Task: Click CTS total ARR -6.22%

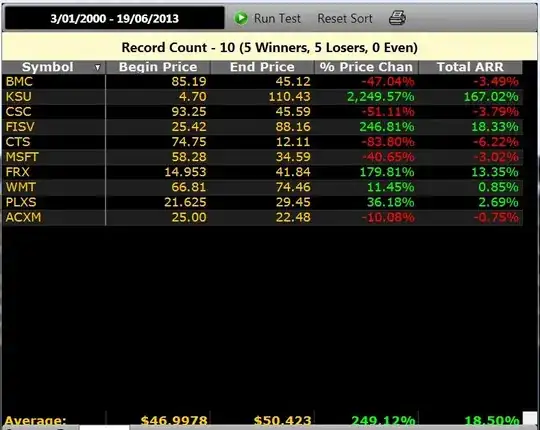Action: [496, 142]
